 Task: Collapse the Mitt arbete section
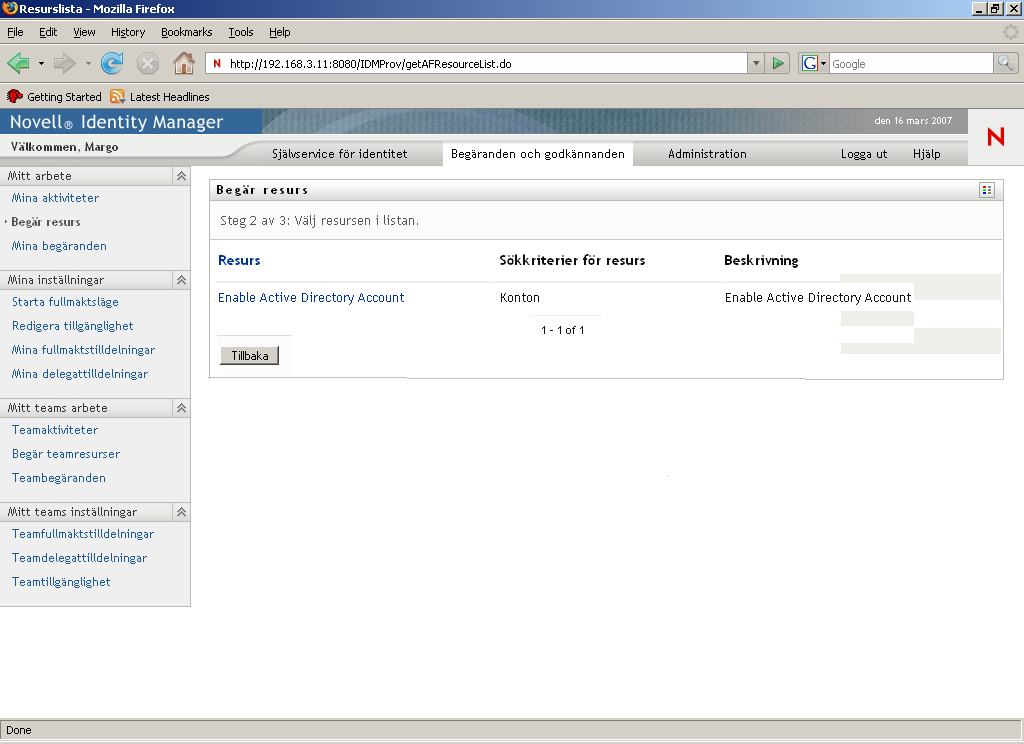pos(182,176)
